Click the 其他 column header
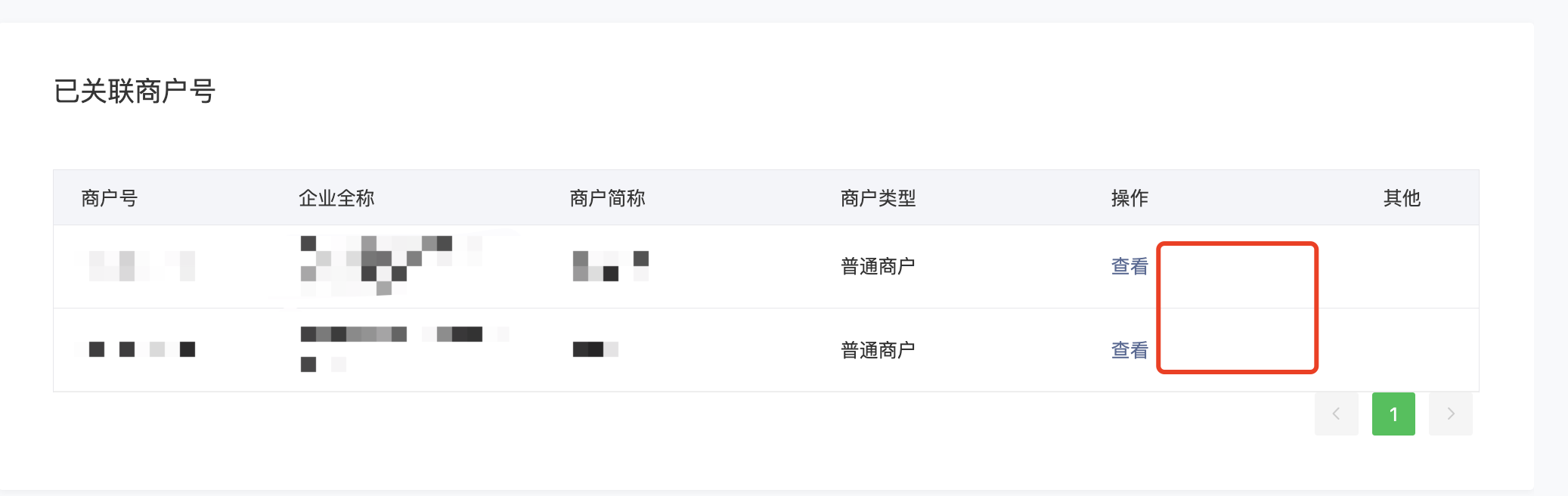The height and width of the screenshot is (496, 1568). (x=1402, y=198)
